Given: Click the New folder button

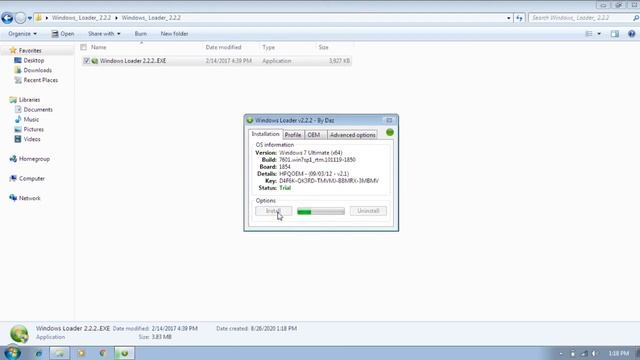Looking at the screenshot, I should click(x=174, y=34).
